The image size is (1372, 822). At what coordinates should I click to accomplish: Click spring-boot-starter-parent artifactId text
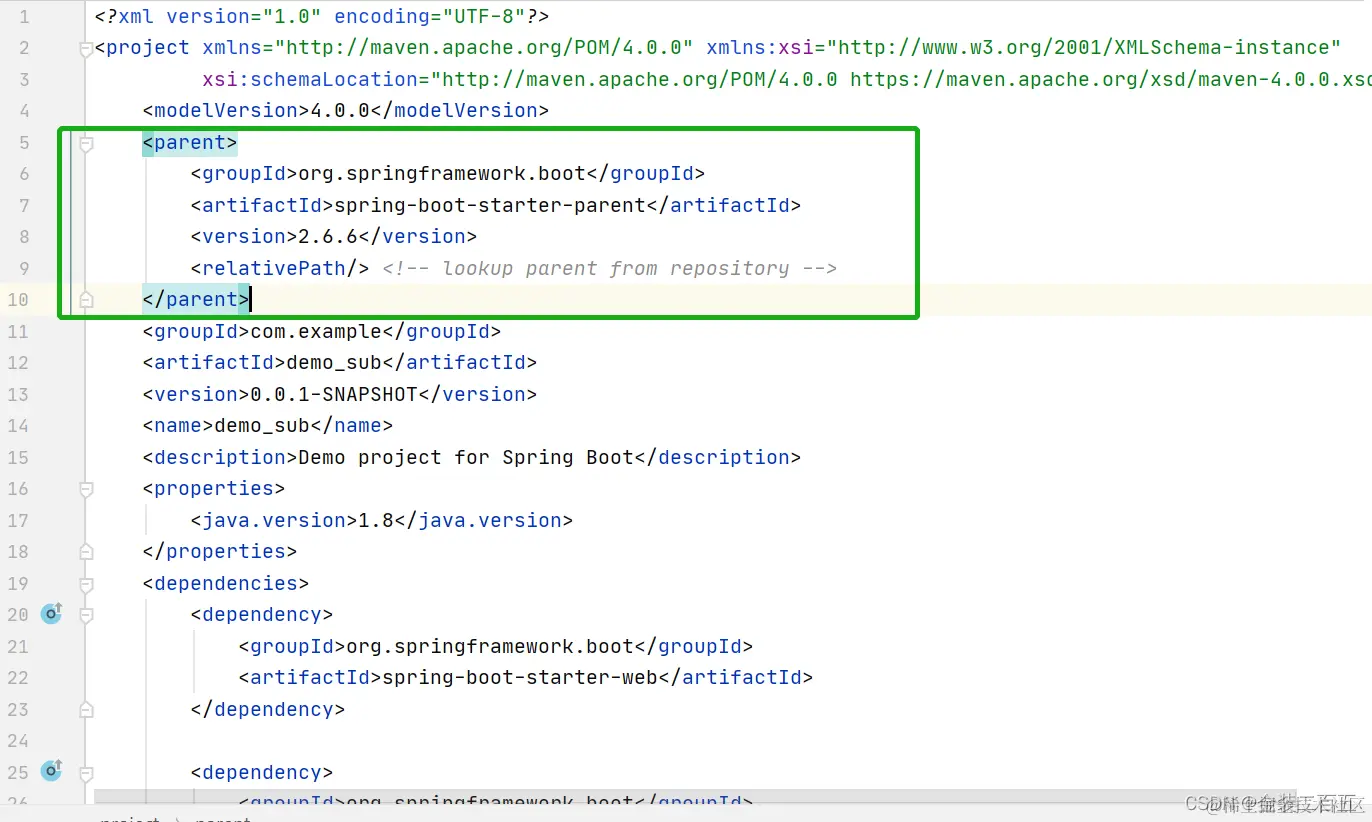[x=490, y=206]
